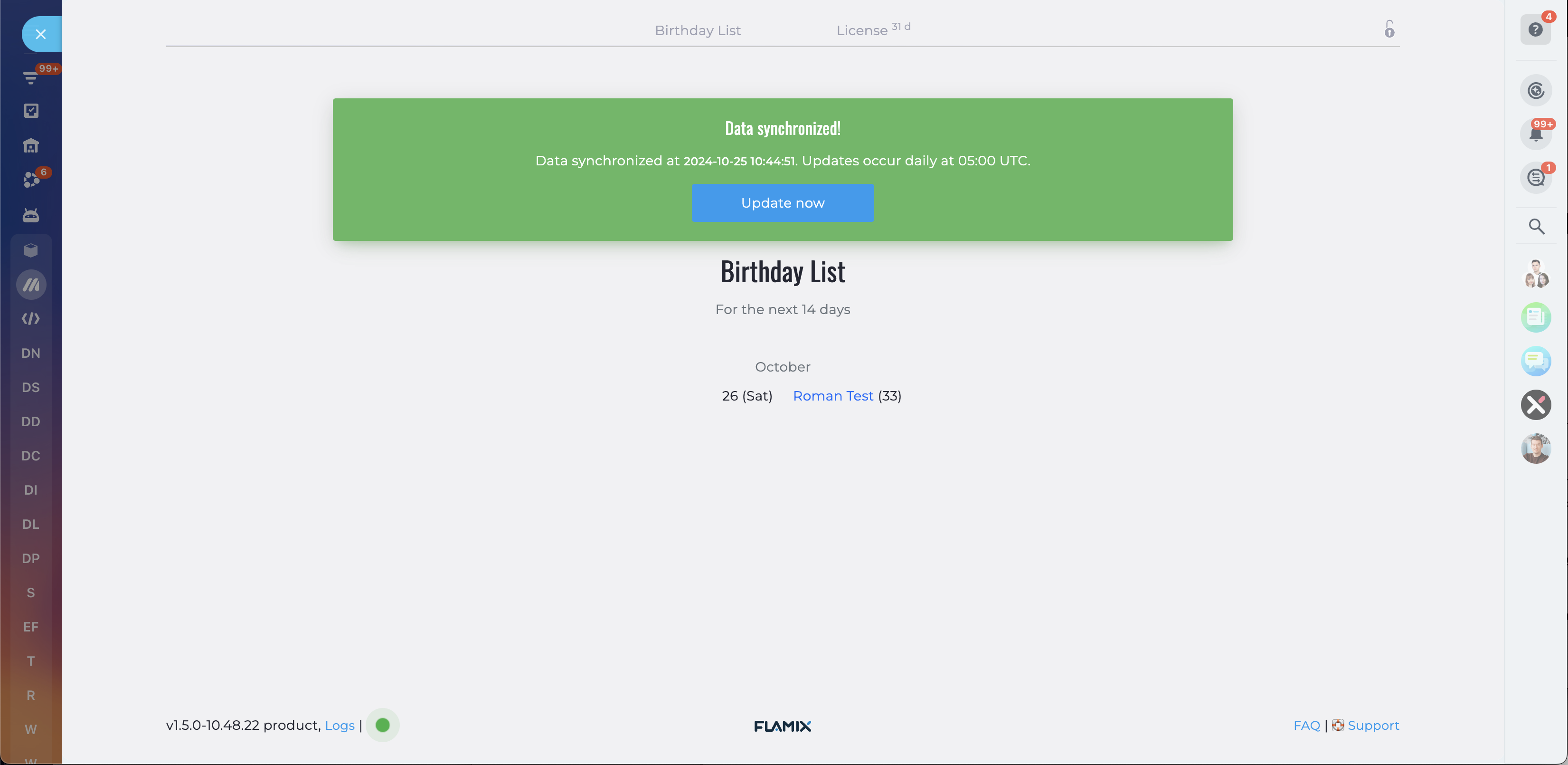The image size is (1568, 765).
Task: Click the tasks checkmark icon in sidebar
Action: pos(31,111)
